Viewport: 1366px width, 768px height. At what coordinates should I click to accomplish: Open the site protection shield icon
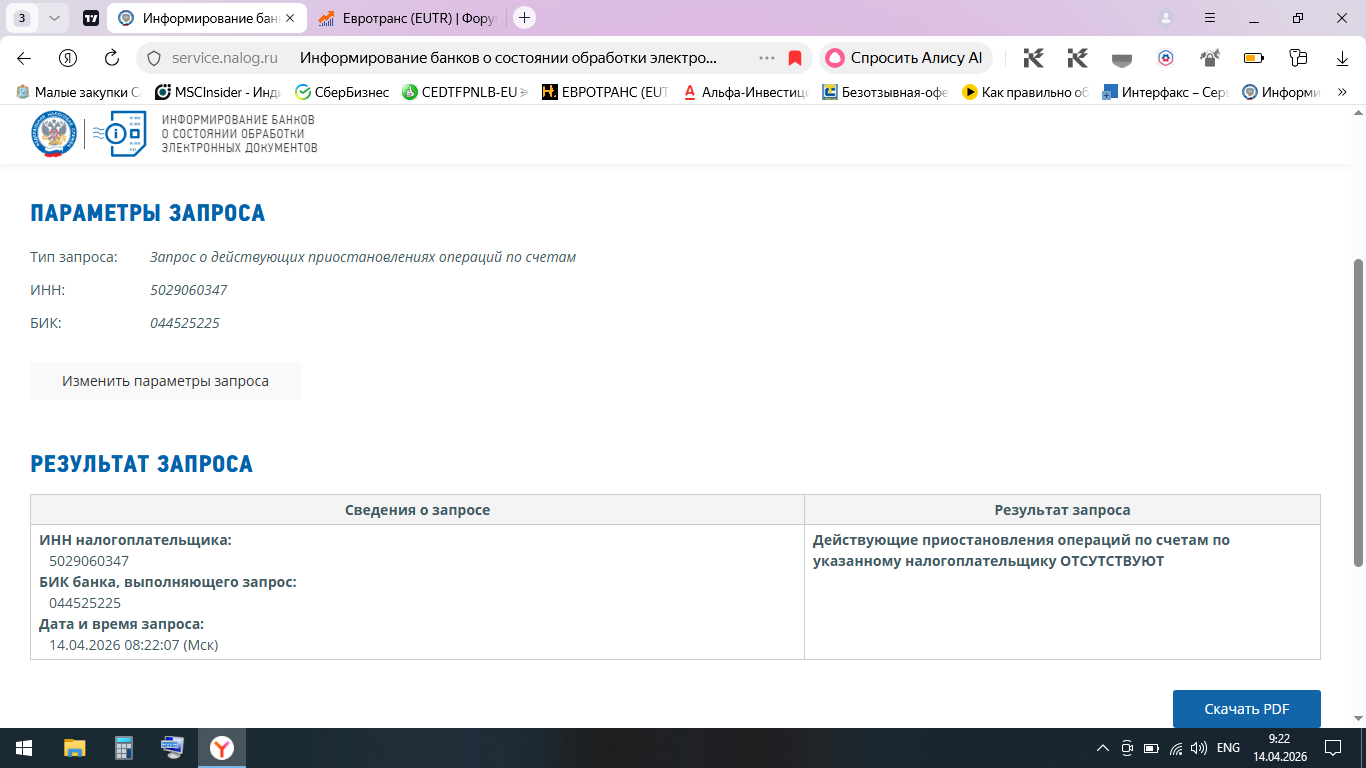pos(154,58)
